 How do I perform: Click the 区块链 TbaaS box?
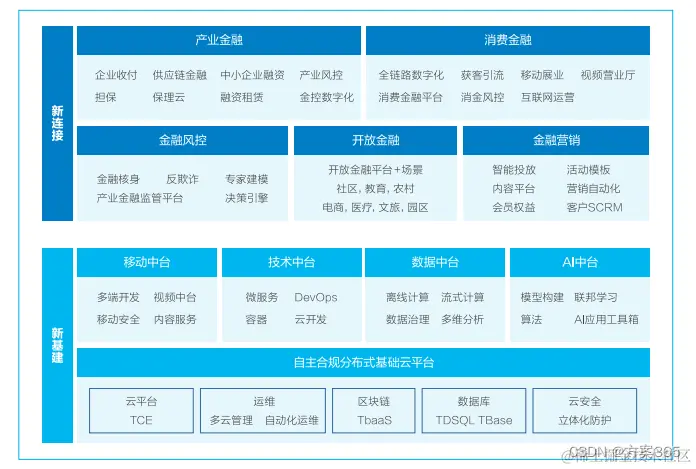coord(374,411)
